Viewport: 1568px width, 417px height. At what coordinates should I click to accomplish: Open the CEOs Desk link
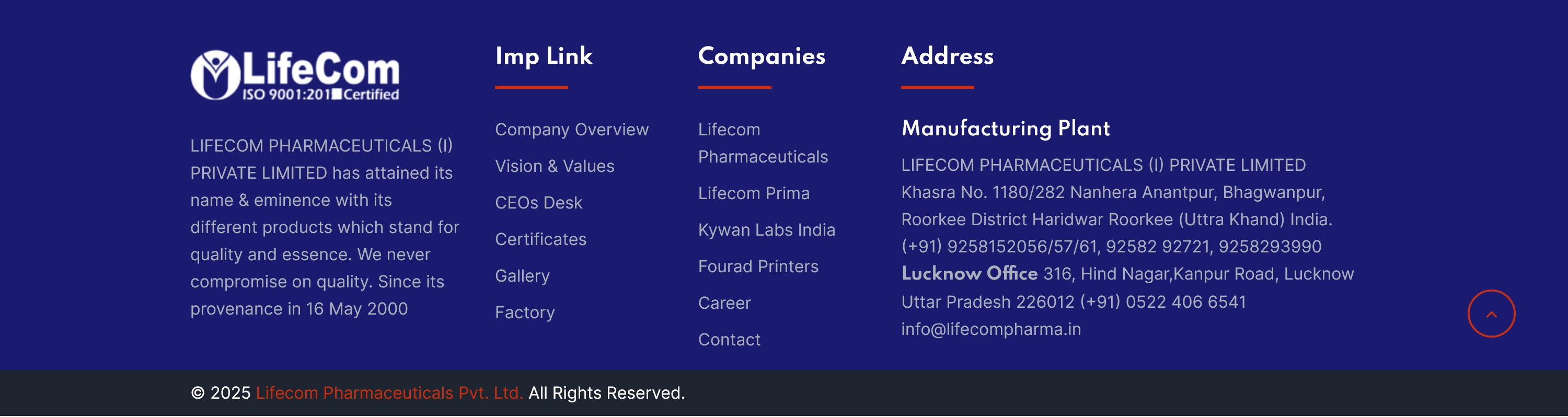538,203
